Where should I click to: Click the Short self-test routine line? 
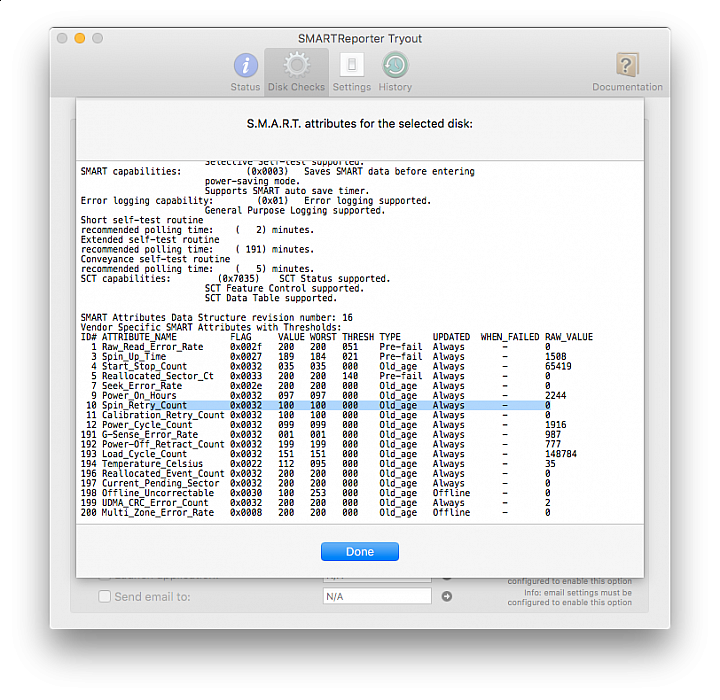[x=142, y=220]
